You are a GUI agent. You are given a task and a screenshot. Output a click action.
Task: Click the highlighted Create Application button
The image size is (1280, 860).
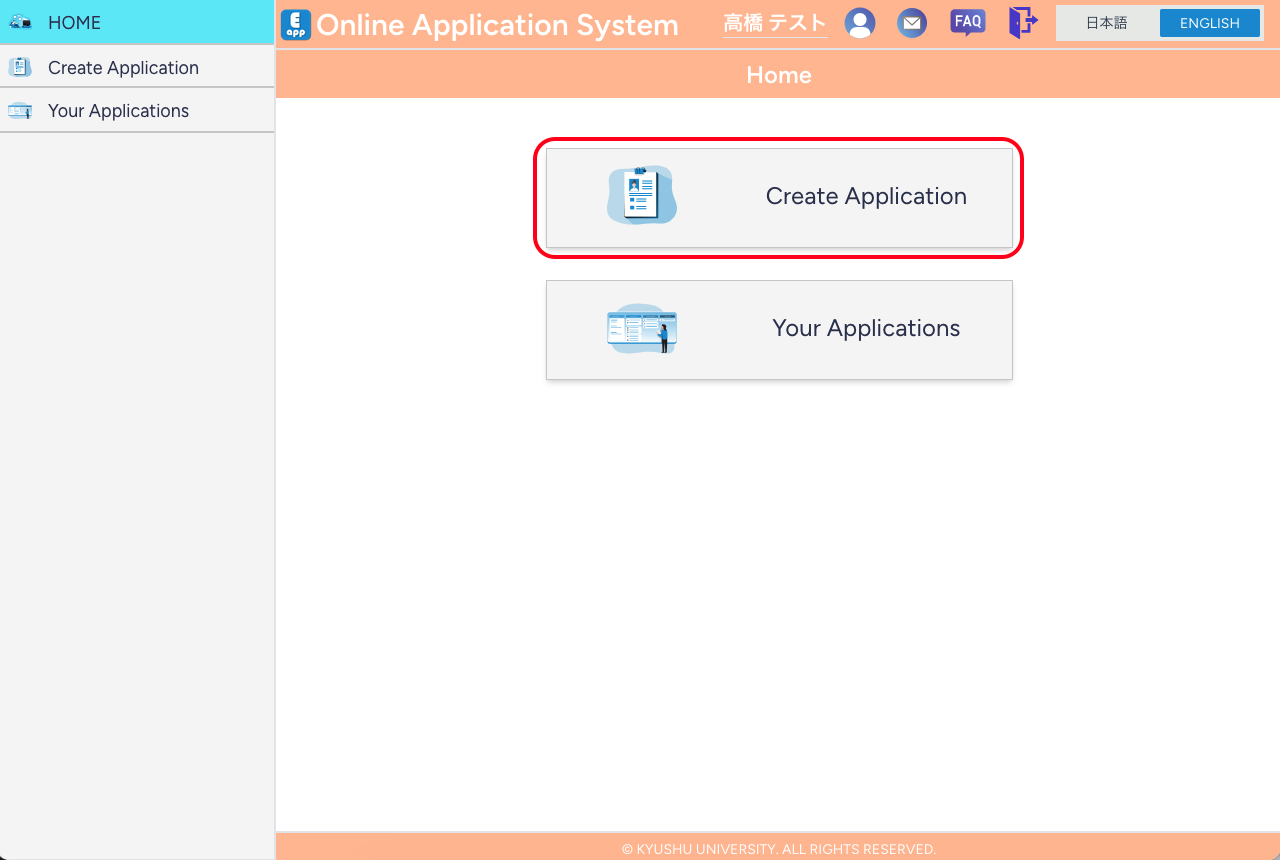(x=778, y=196)
